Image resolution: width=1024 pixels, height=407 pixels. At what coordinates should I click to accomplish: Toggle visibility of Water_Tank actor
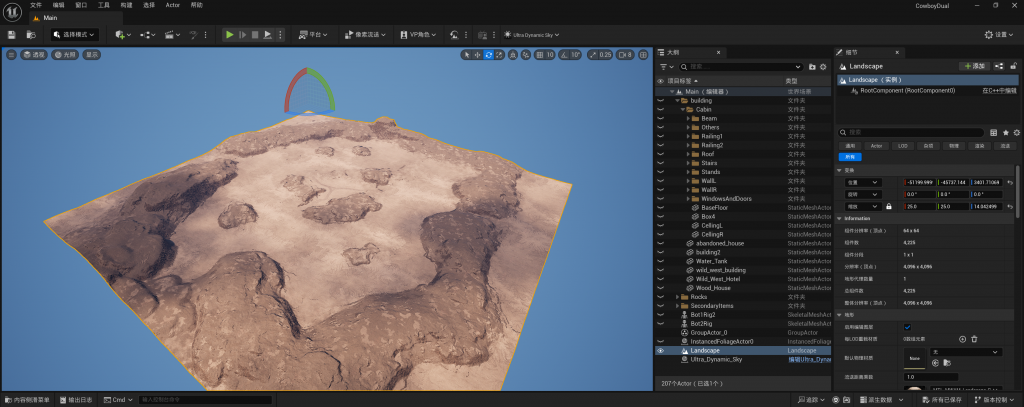[x=660, y=261]
